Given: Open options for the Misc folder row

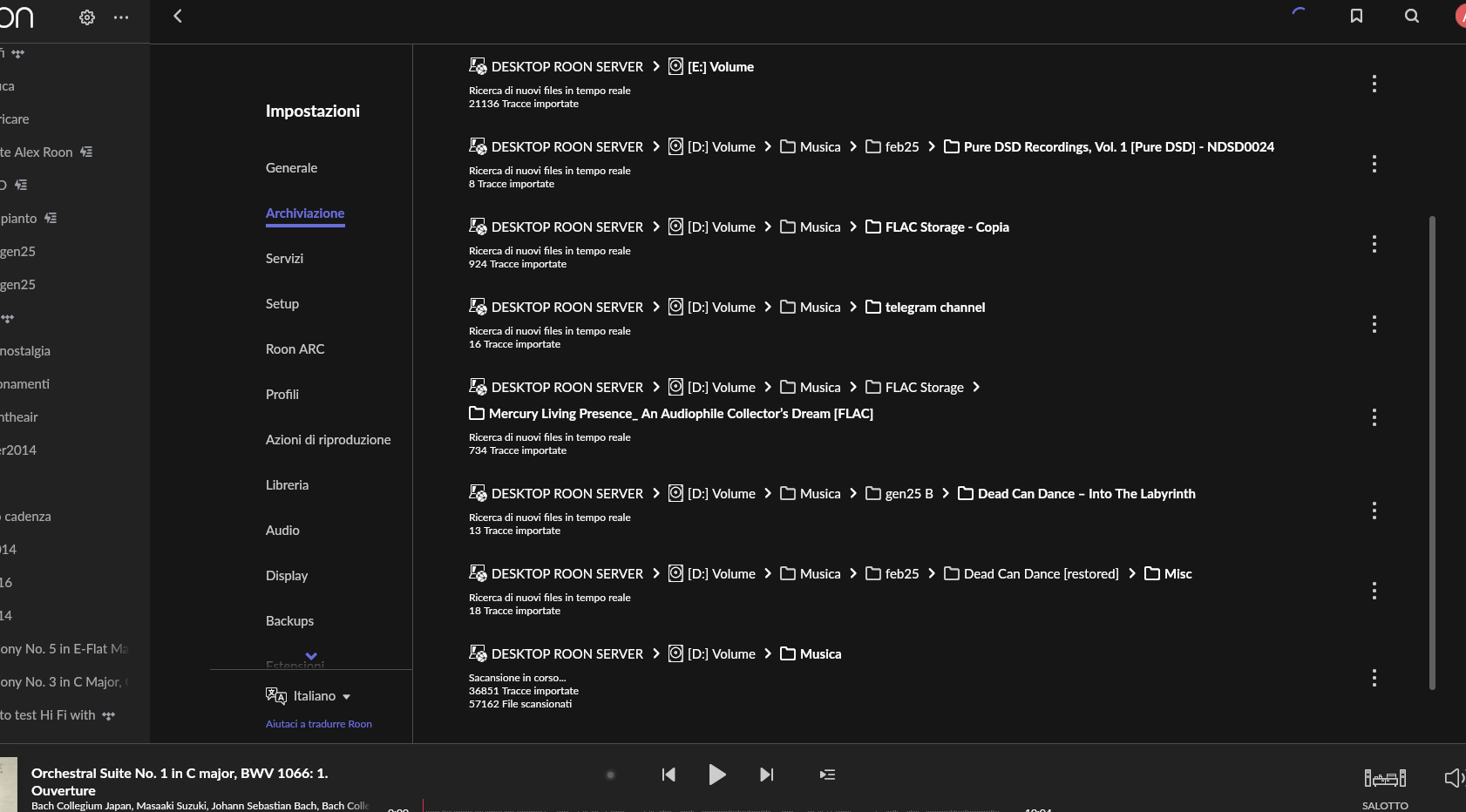Looking at the screenshot, I should click(1374, 591).
